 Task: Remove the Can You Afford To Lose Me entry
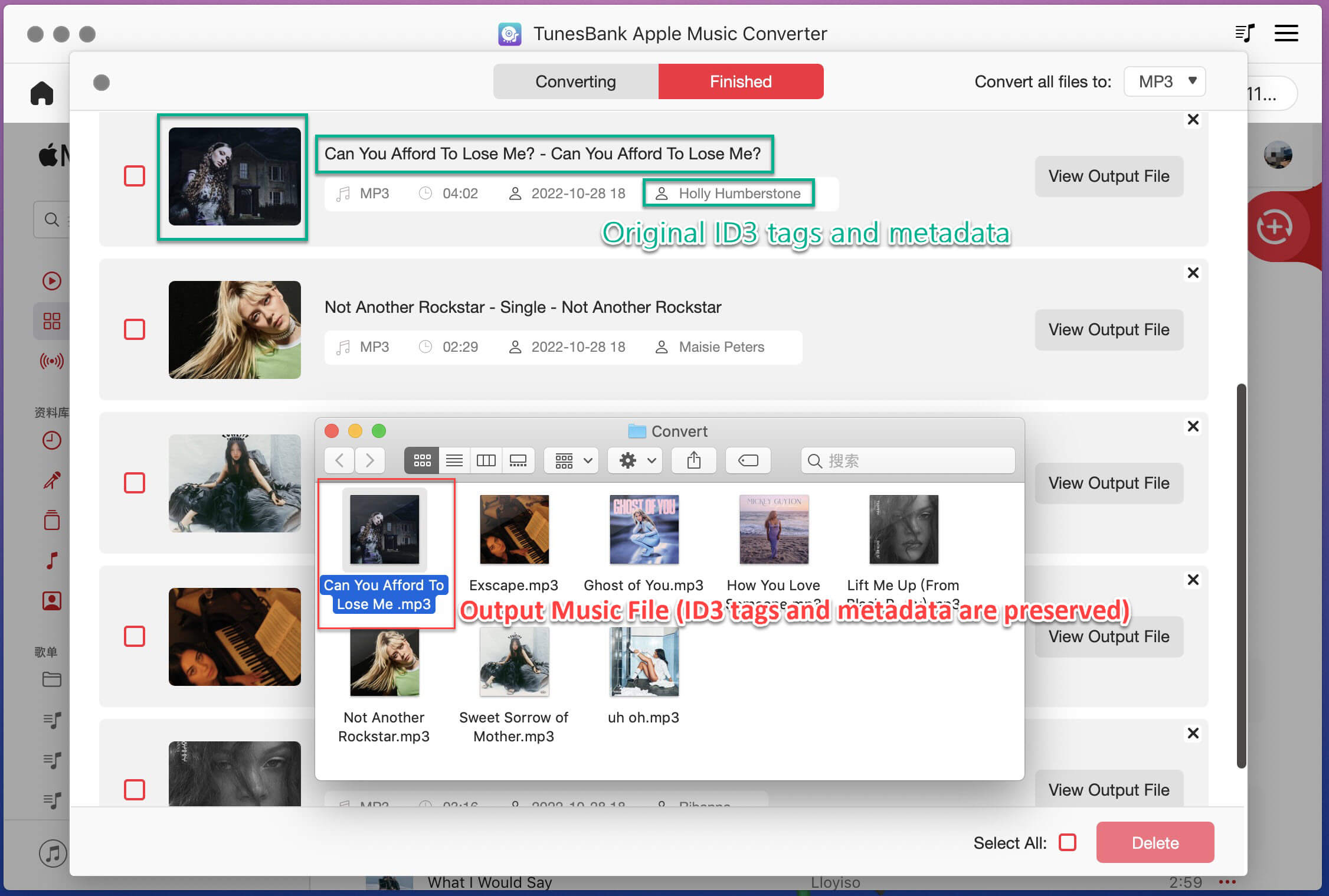[1193, 119]
